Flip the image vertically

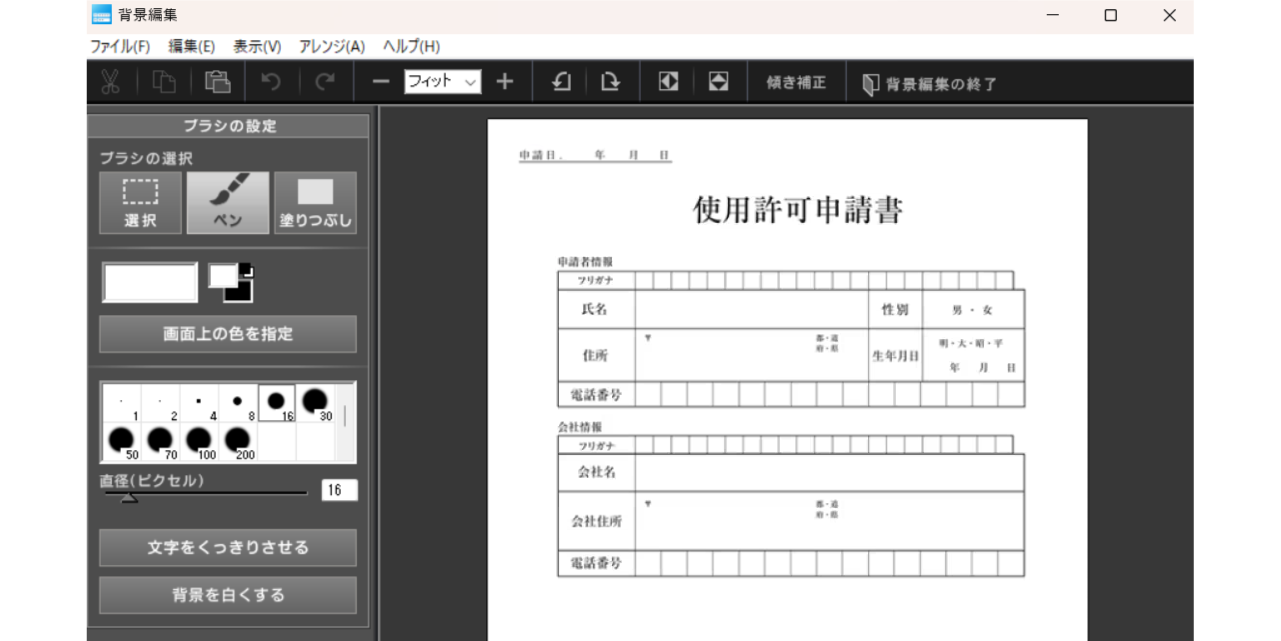click(718, 81)
